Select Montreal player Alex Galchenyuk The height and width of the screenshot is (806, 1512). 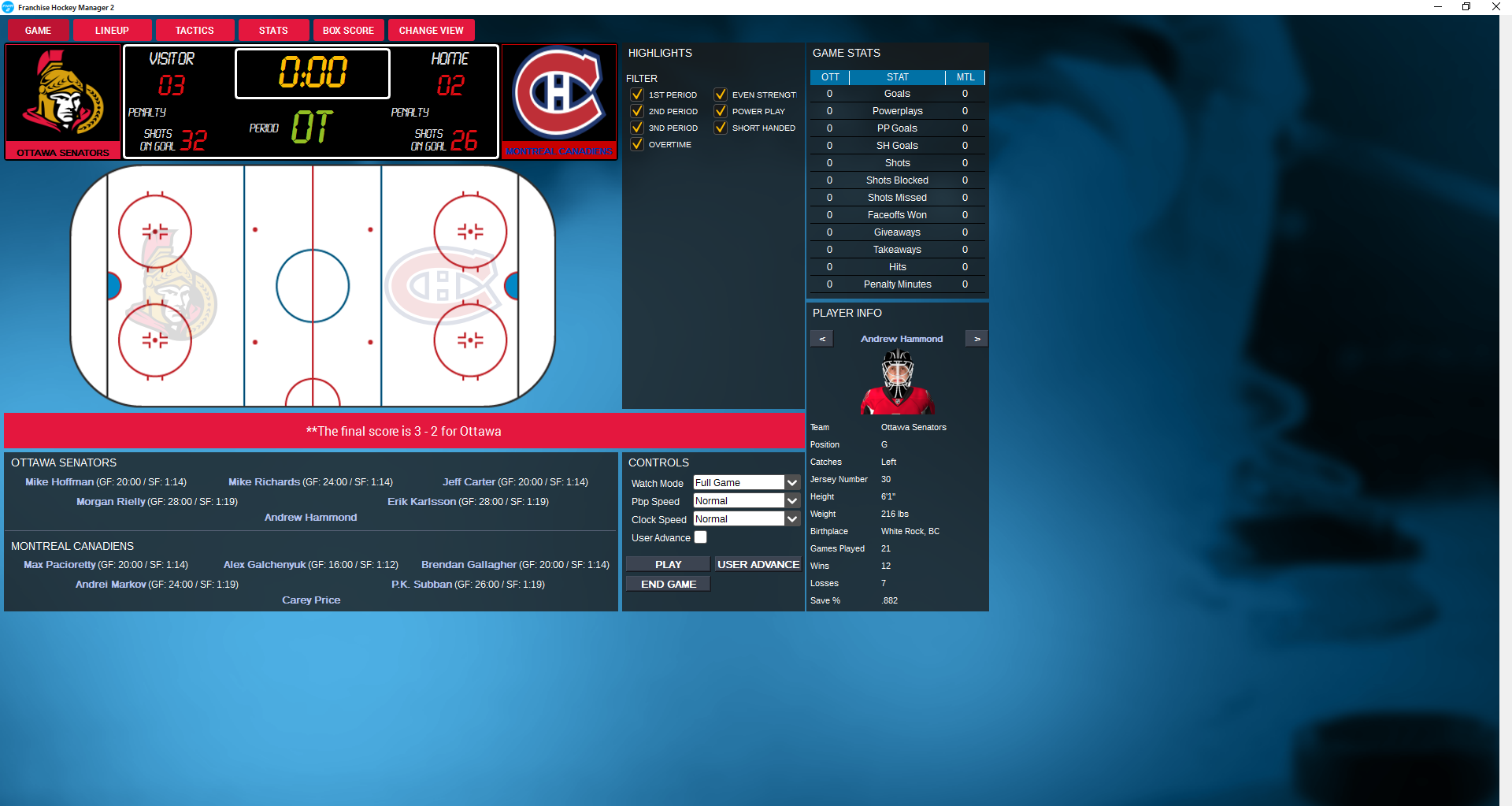(265, 565)
